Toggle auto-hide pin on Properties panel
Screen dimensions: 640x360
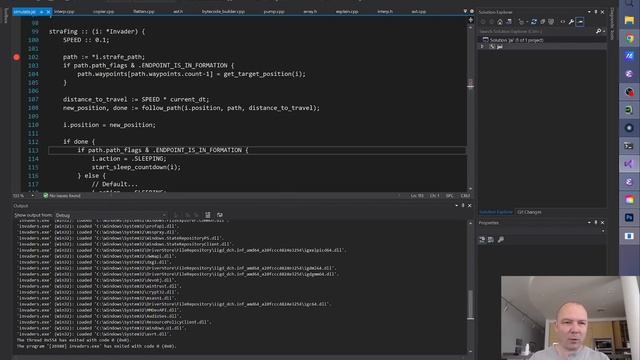pyautogui.click(x=596, y=222)
